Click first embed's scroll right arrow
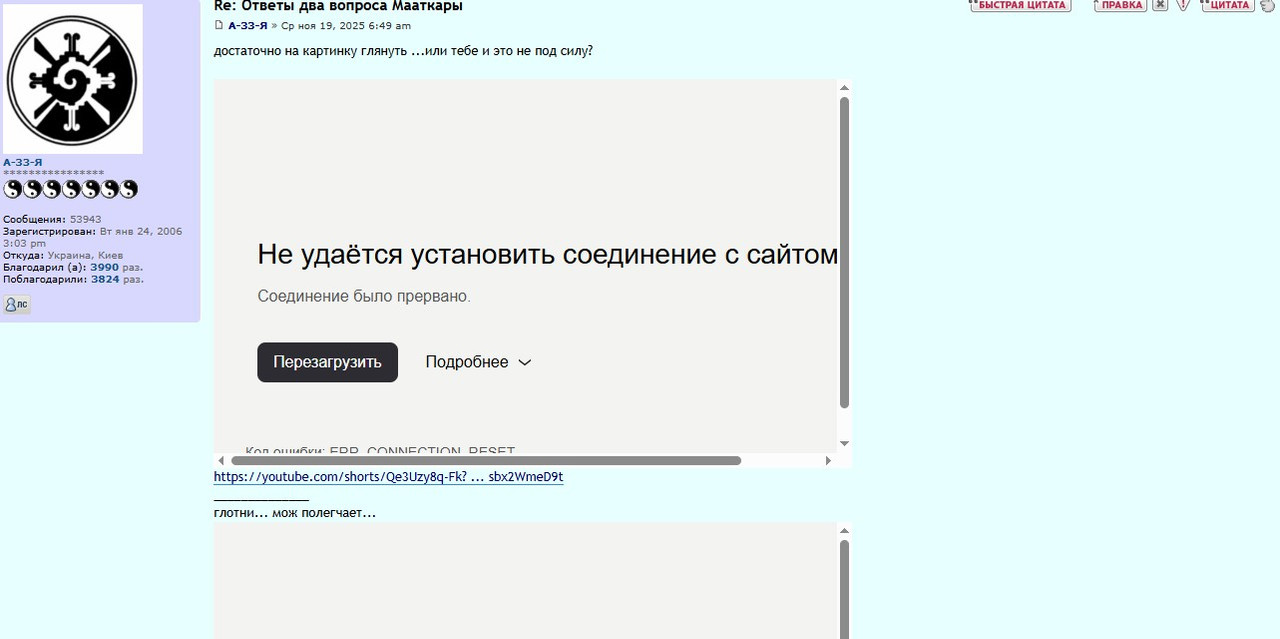This screenshot has width=1280, height=639. pos(828,461)
